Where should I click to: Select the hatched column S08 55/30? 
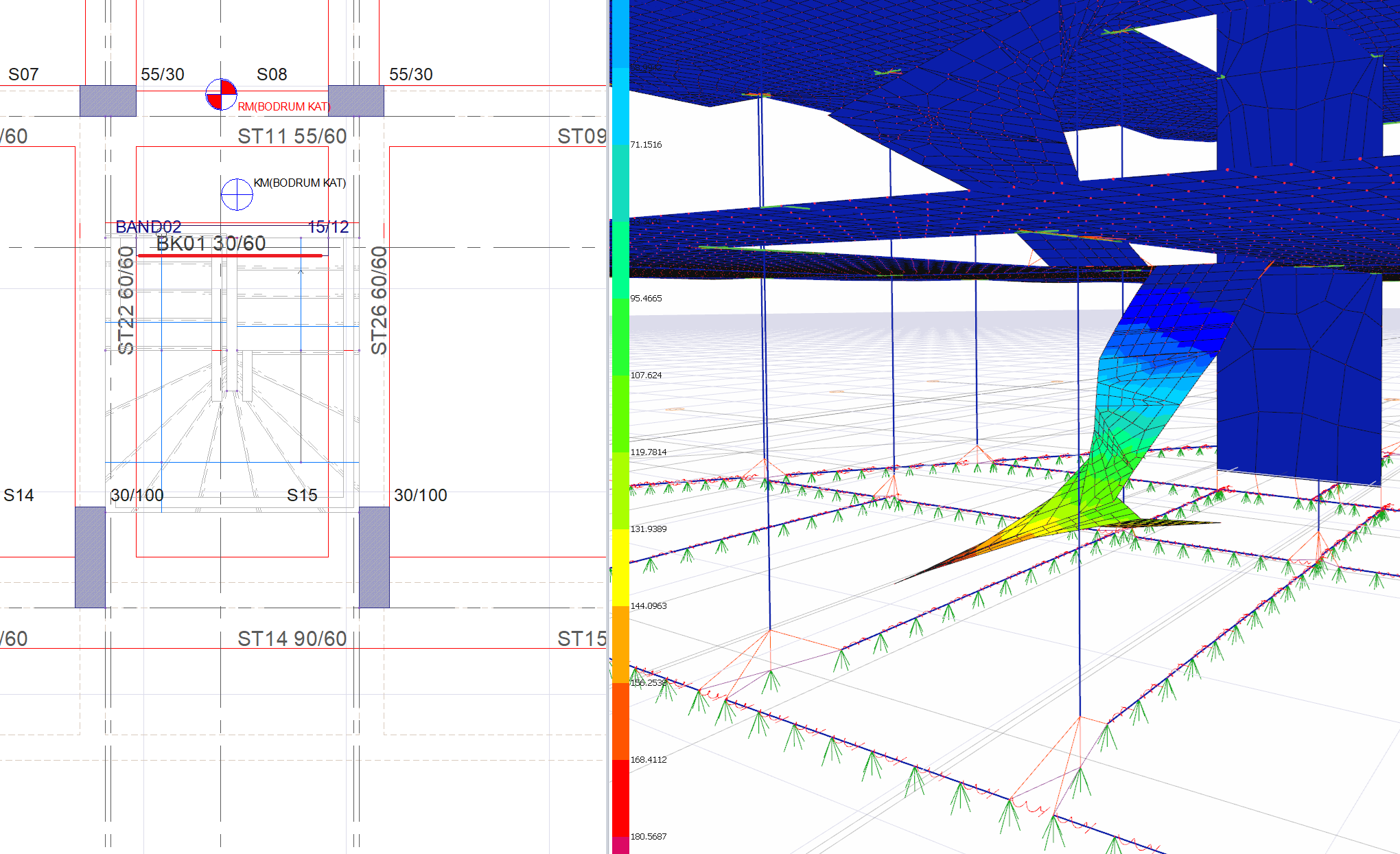coord(355,101)
